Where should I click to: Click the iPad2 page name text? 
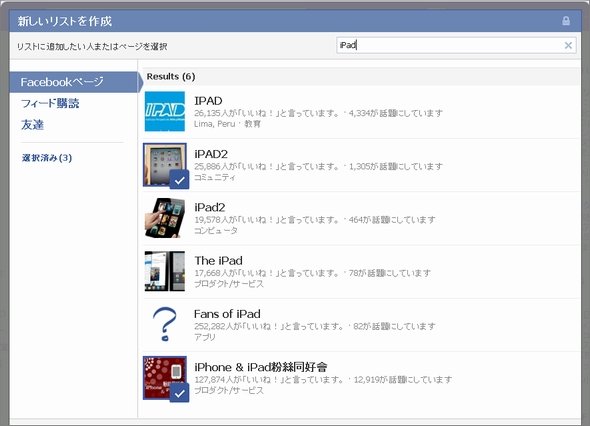click(x=210, y=207)
